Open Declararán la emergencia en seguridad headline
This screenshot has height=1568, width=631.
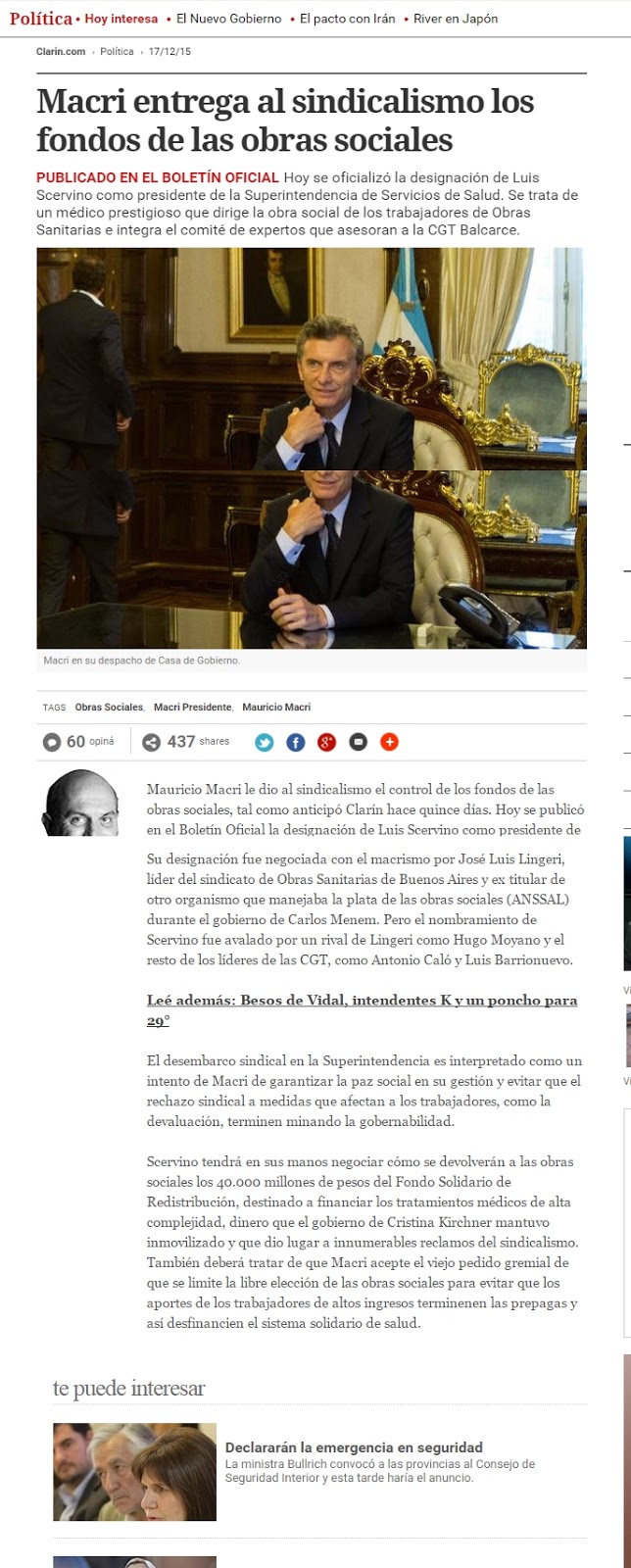click(x=354, y=1447)
